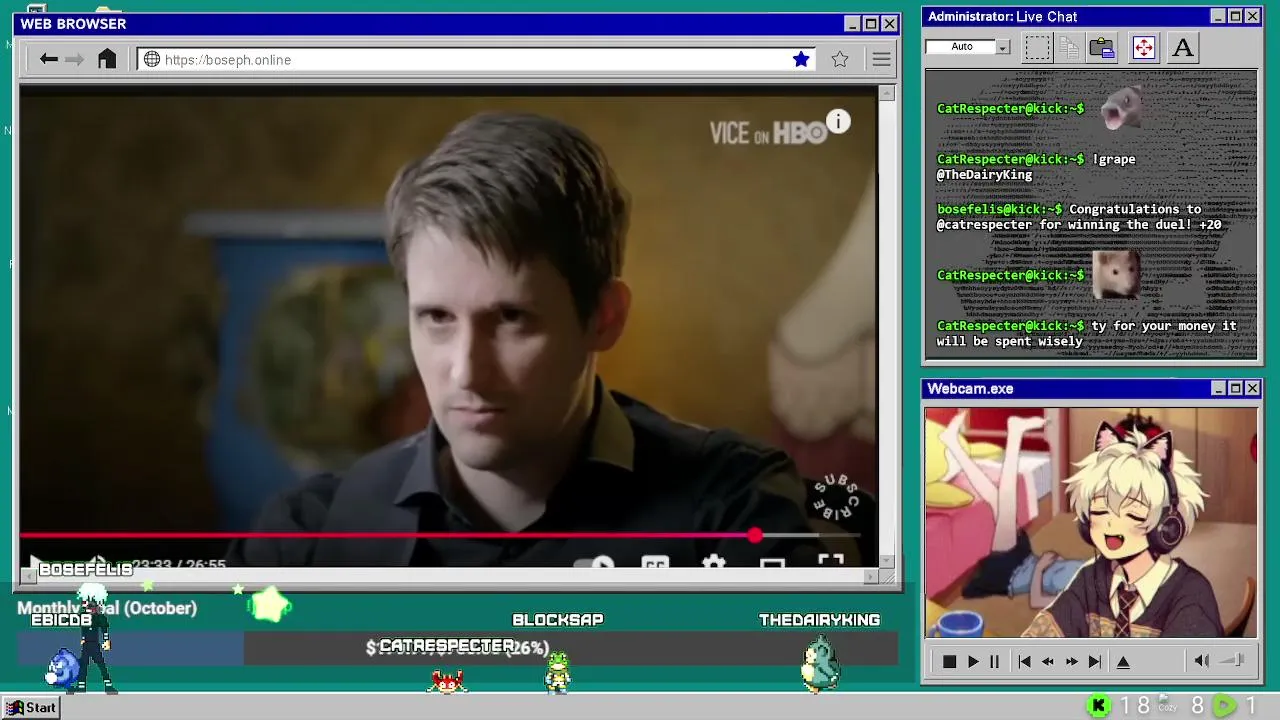Seek using the red video progress handle

tap(755, 537)
